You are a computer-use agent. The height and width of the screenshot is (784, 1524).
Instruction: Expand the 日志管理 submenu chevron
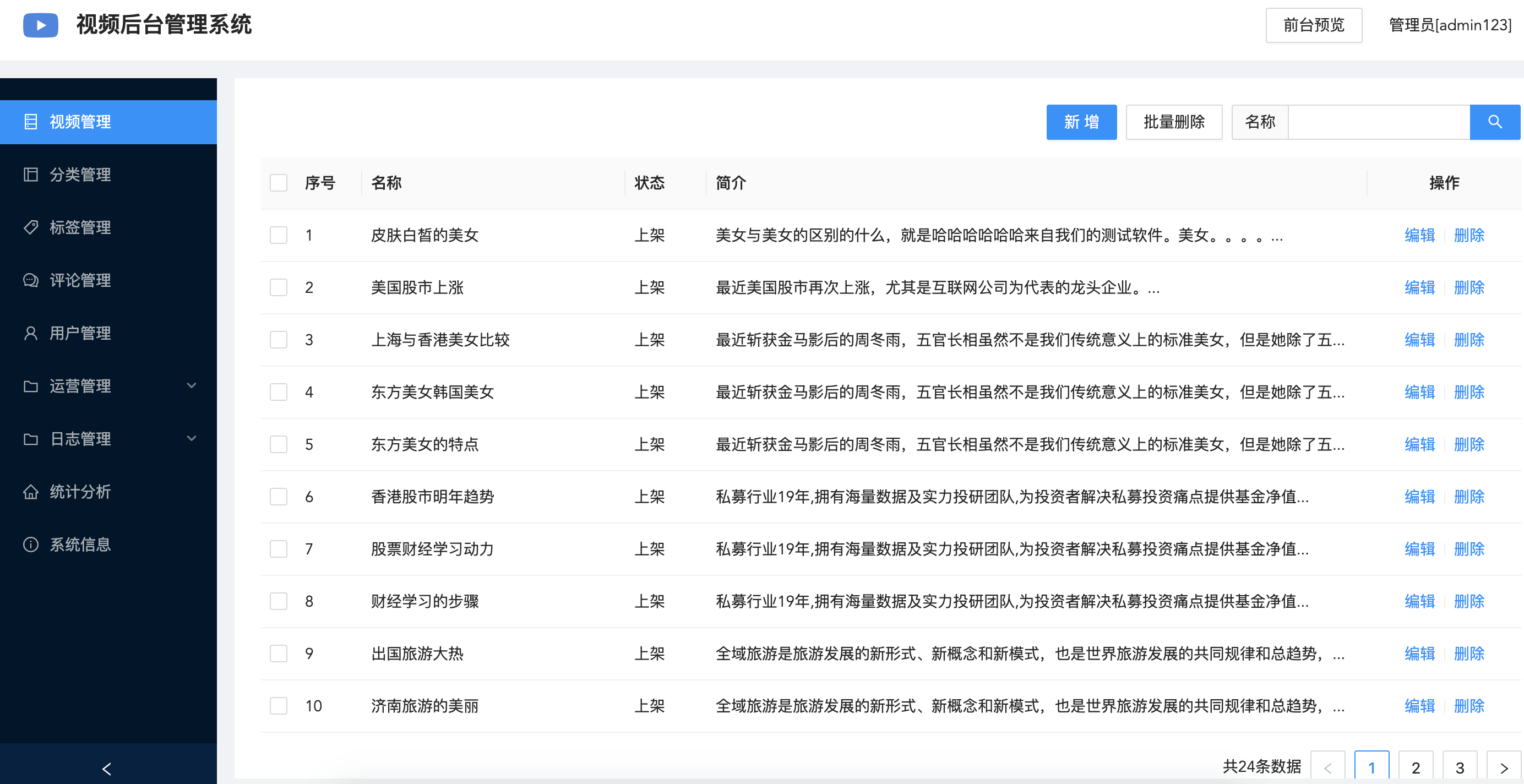(192, 438)
